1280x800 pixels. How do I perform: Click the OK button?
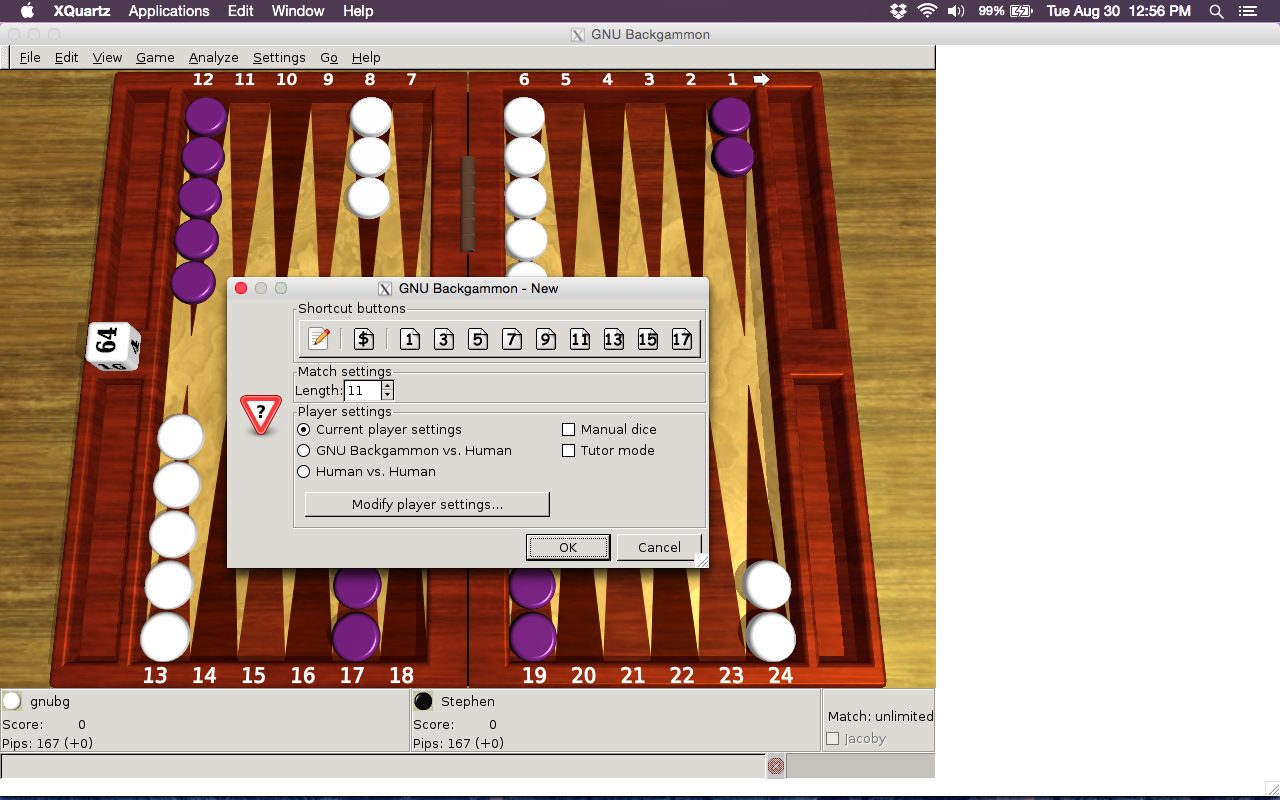point(568,547)
